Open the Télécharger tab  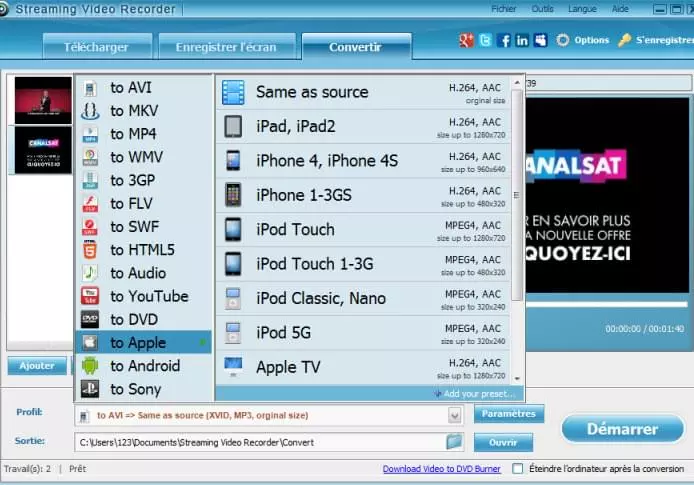(97, 46)
